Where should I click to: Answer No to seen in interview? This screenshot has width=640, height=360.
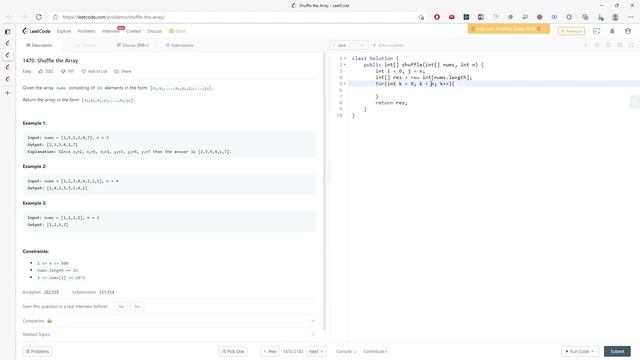click(137, 307)
